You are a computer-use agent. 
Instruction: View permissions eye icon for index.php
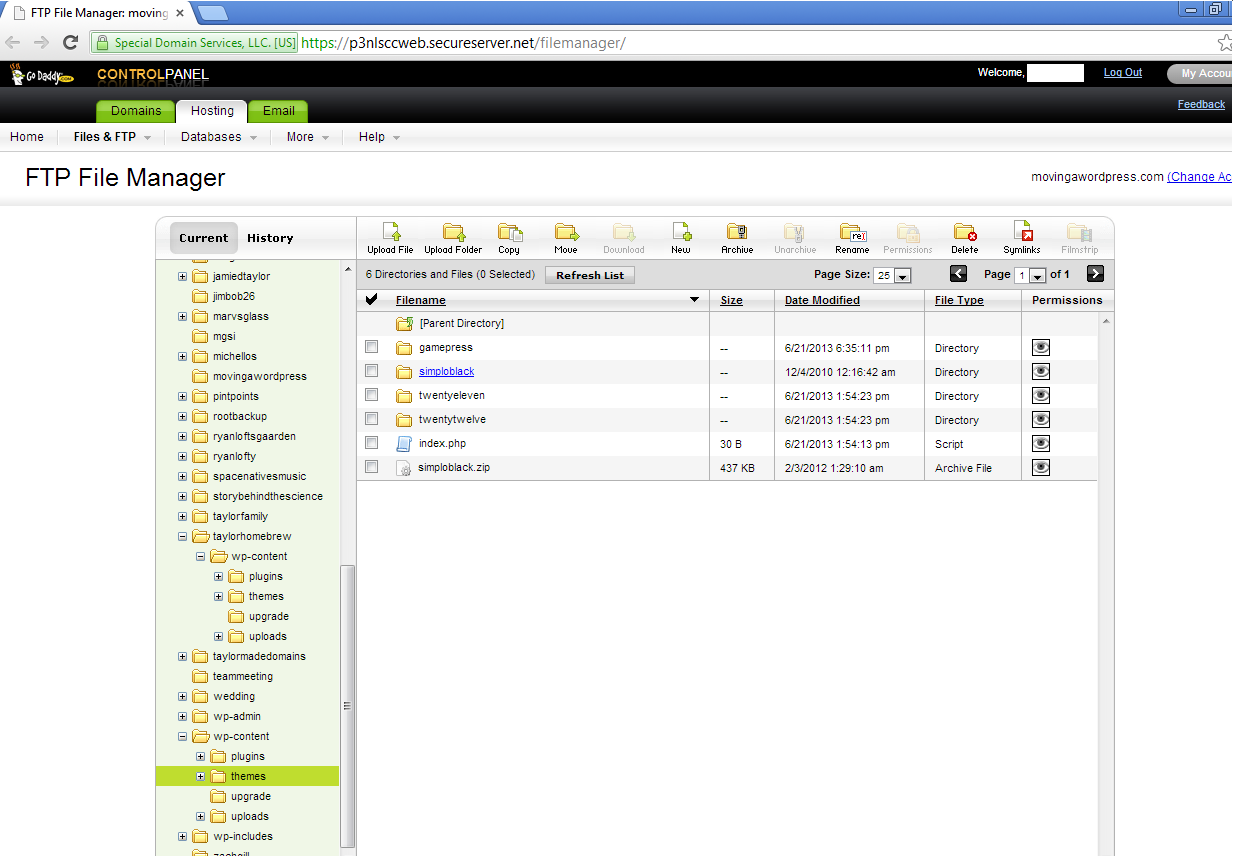(x=1041, y=444)
